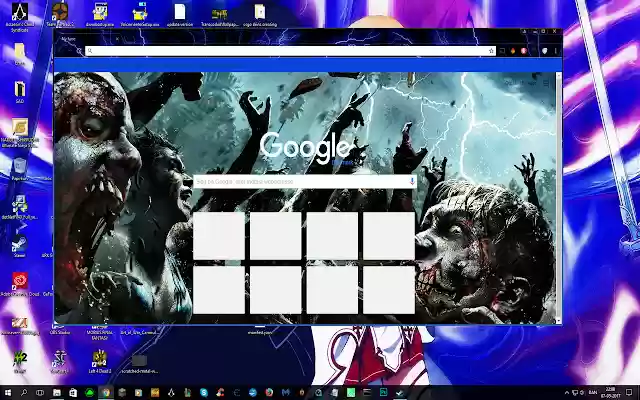This screenshot has width=640, height=400.
Task: Open the Steam desktop shortcut
Action: pos(19,246)
